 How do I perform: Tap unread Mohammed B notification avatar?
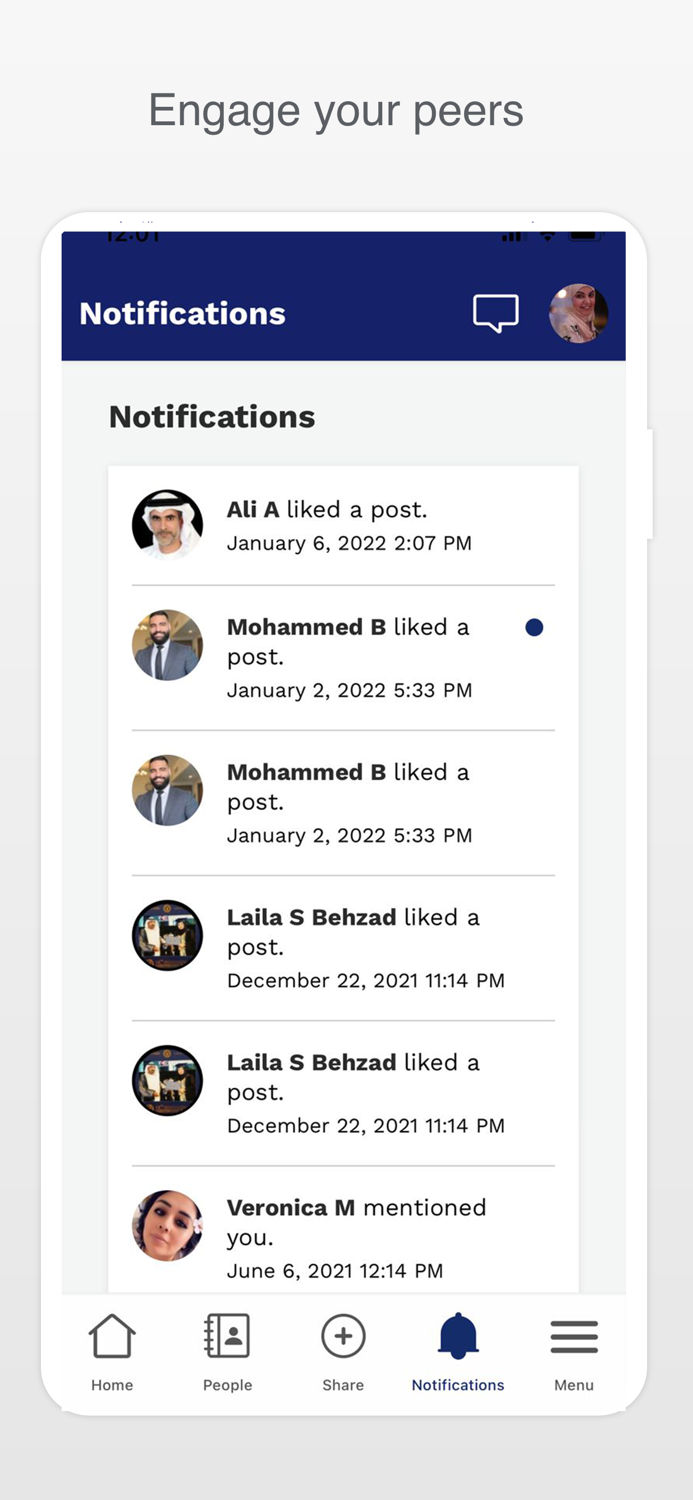click(x=167, y=645)
